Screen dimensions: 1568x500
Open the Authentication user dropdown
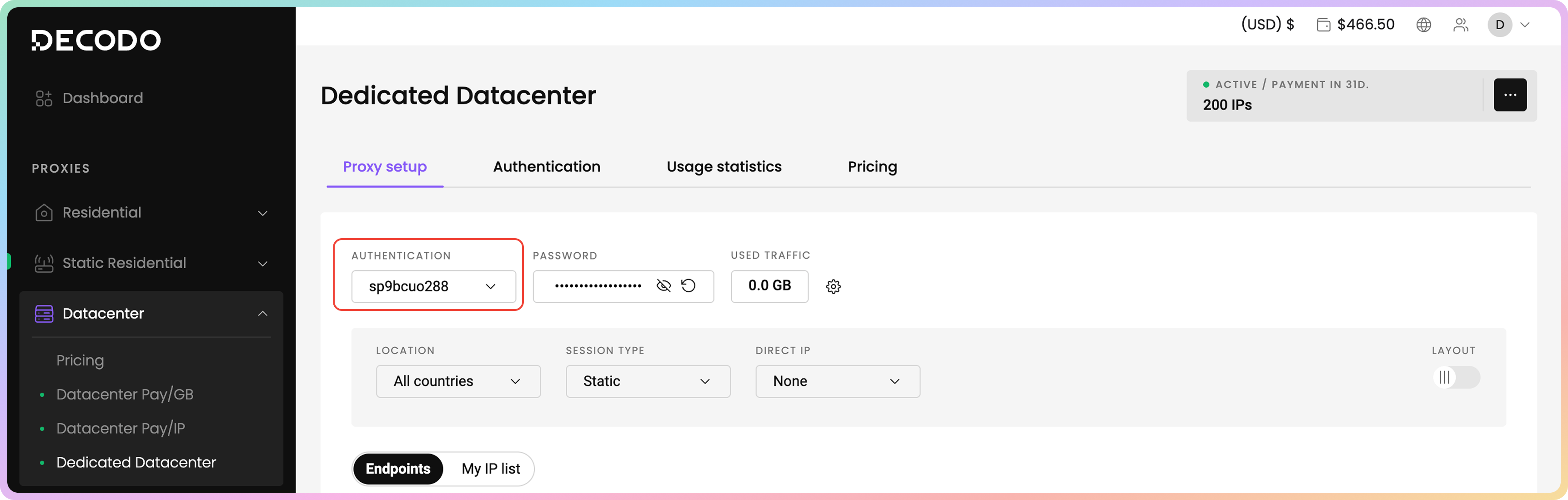[433, 286]
